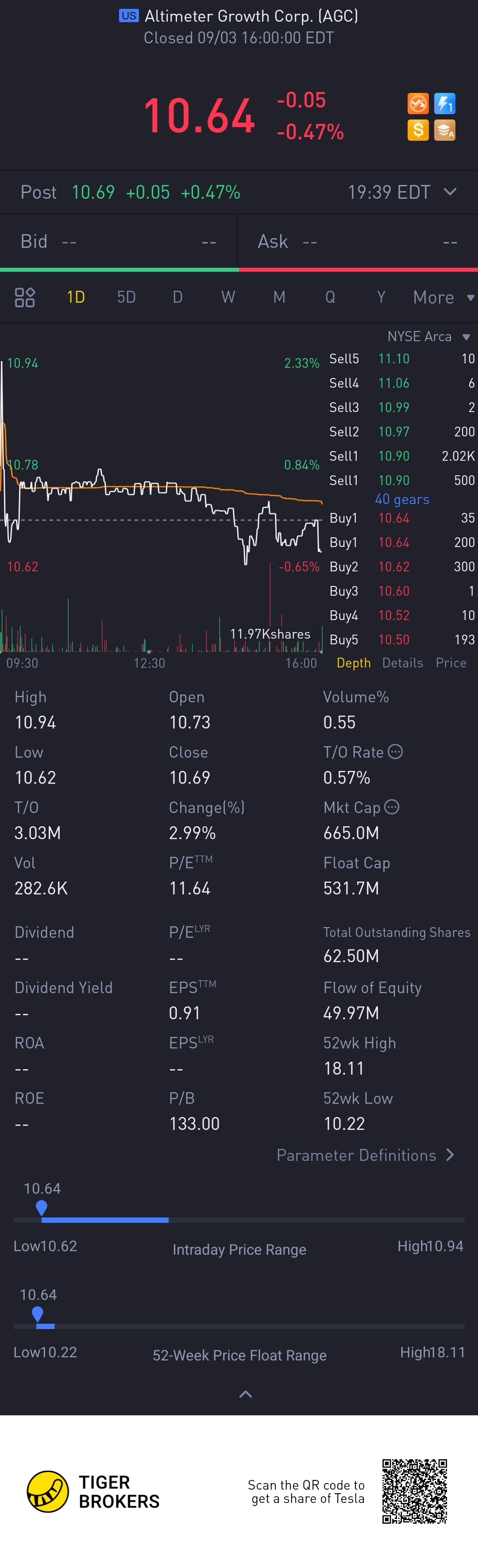Click the Intraday Price Range marker

(42, 1207)
